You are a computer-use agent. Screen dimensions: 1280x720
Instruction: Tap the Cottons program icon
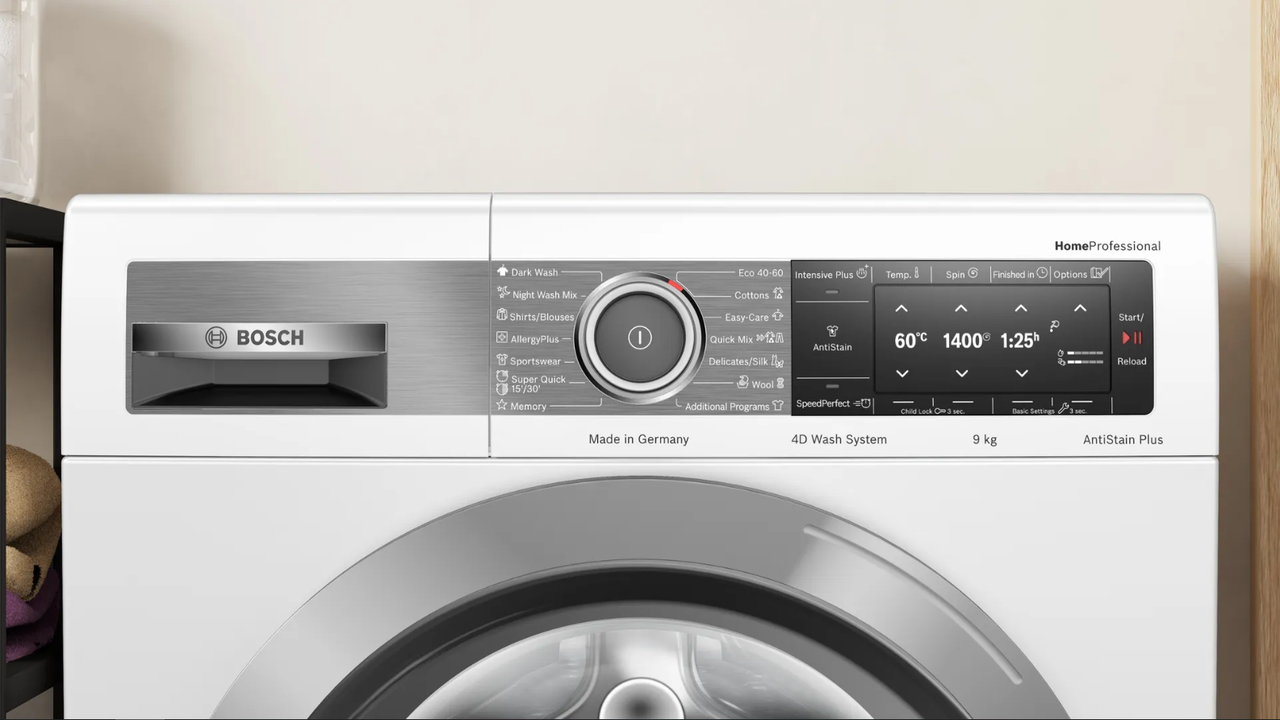click(x=778, y=294)
